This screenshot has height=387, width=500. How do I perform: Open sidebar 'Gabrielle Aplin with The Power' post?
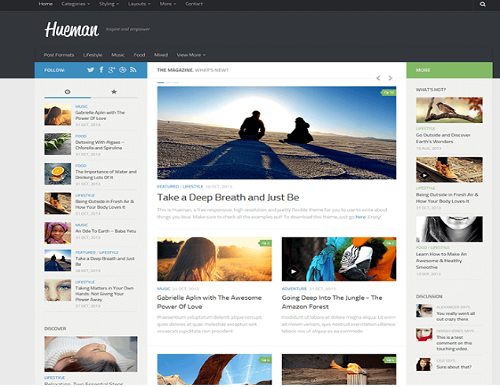pos(100,115)
